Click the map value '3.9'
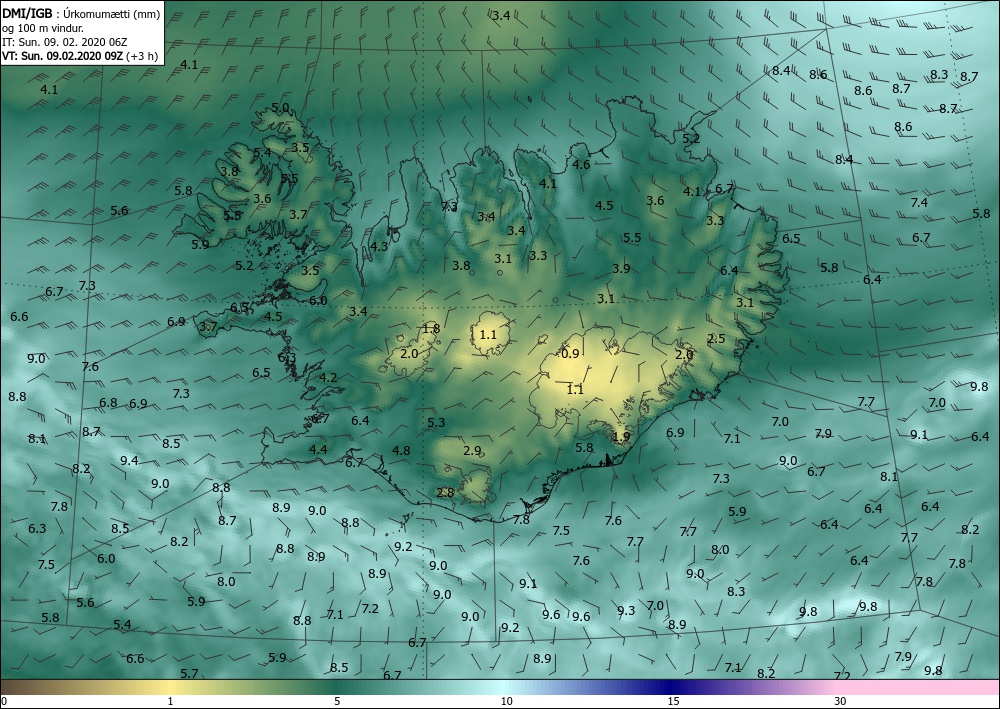The height and width of the screenshot is (709, 1000). (621, 268)
